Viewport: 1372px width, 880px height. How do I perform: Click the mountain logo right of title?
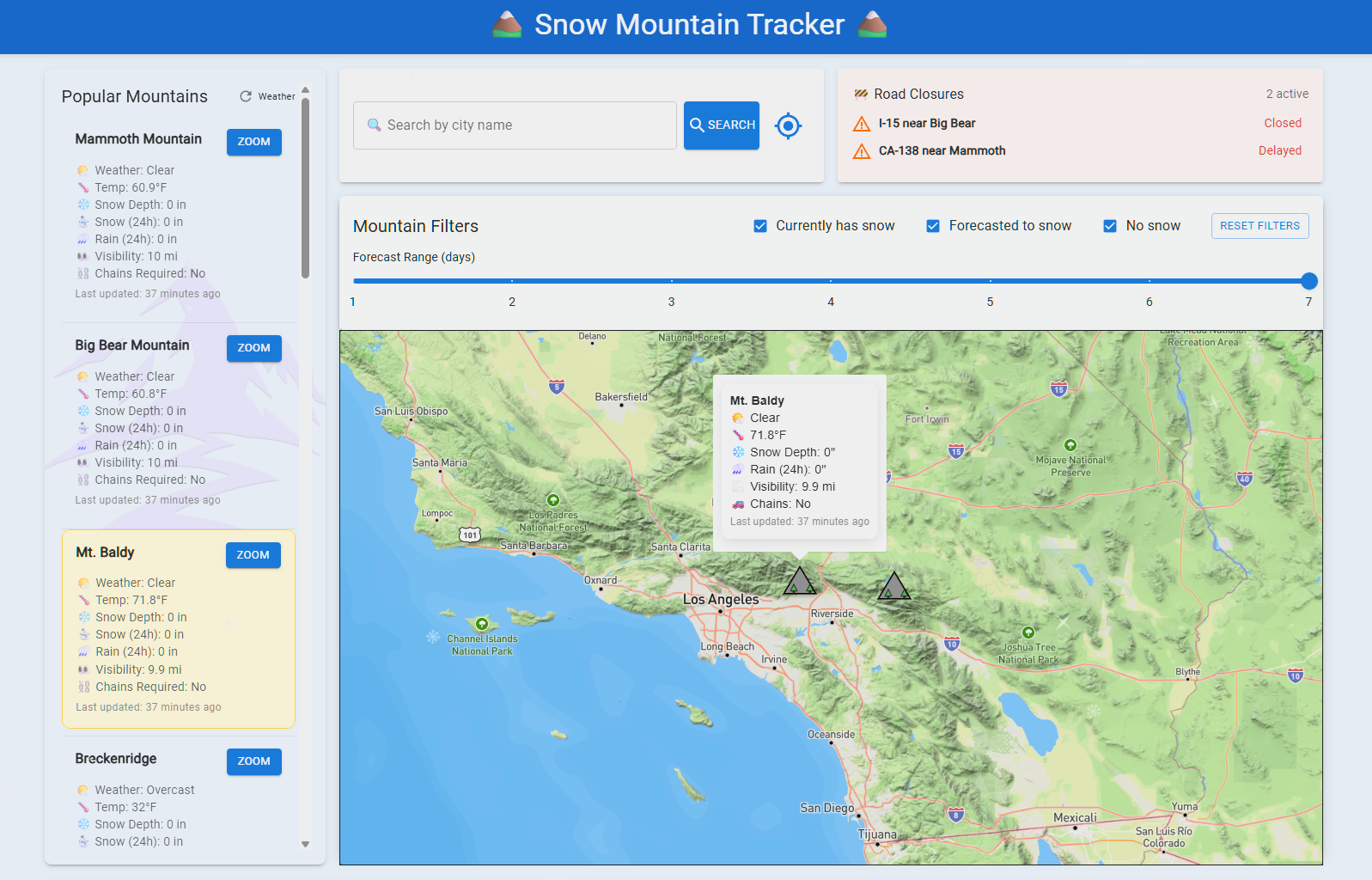click(873, 24)
